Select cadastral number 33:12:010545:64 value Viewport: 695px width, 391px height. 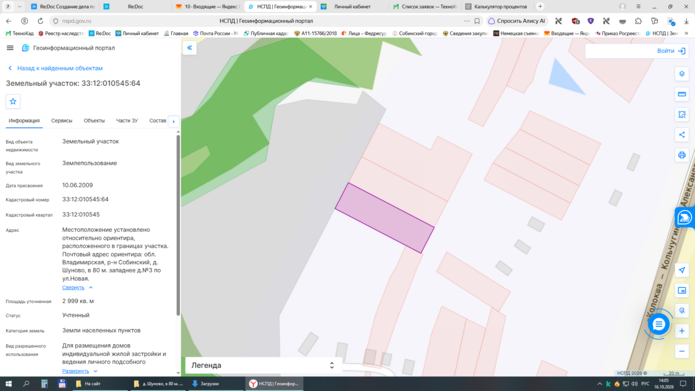[85, 199]
